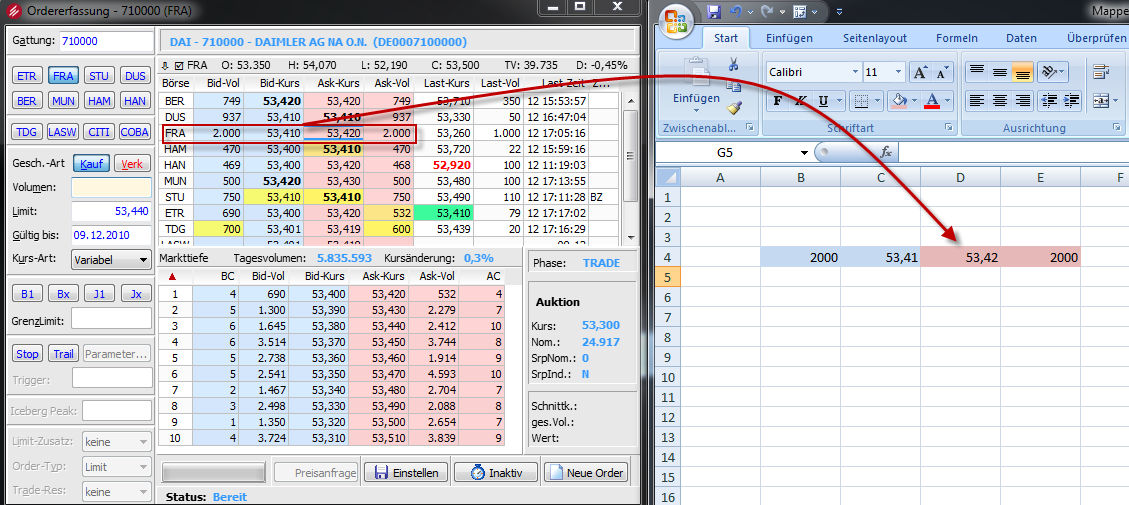Apply cell borders from ribbon
Viewport: 1129px width, 505px height.
[860, 100]
